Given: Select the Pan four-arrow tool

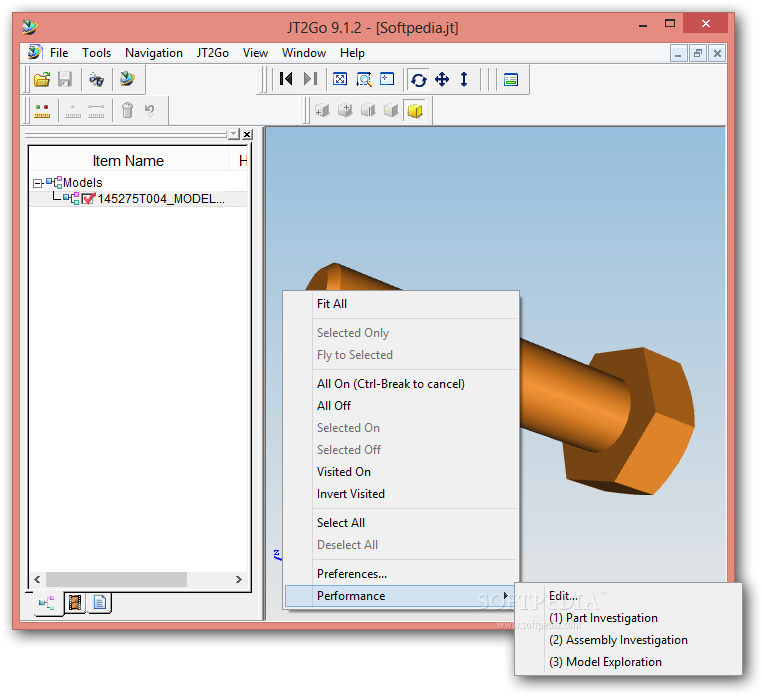Looking at the screenshot, I should coord(442,79).
